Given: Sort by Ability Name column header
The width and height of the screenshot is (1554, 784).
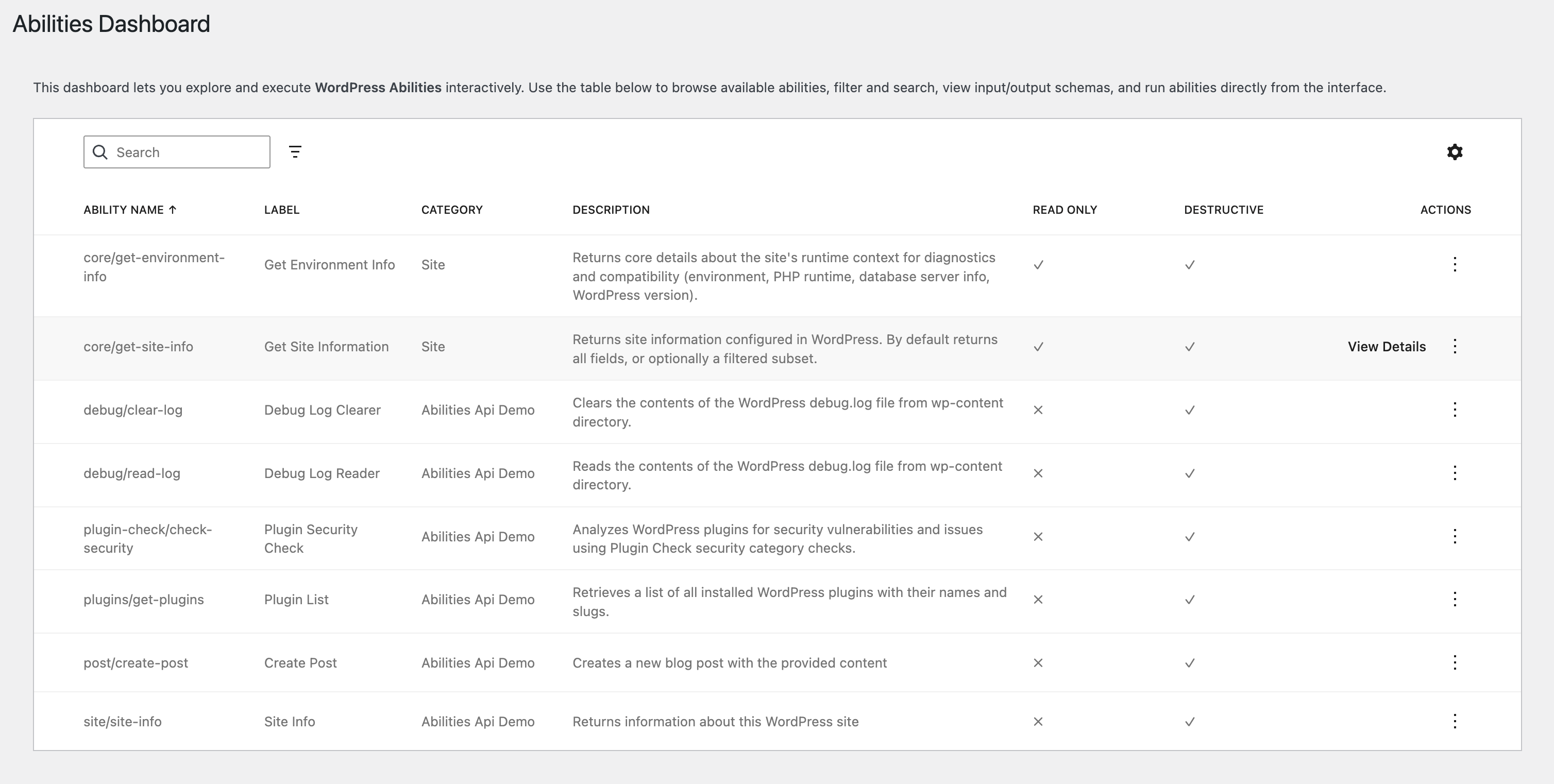Looking at the screenshot, I should pos(130,210).
